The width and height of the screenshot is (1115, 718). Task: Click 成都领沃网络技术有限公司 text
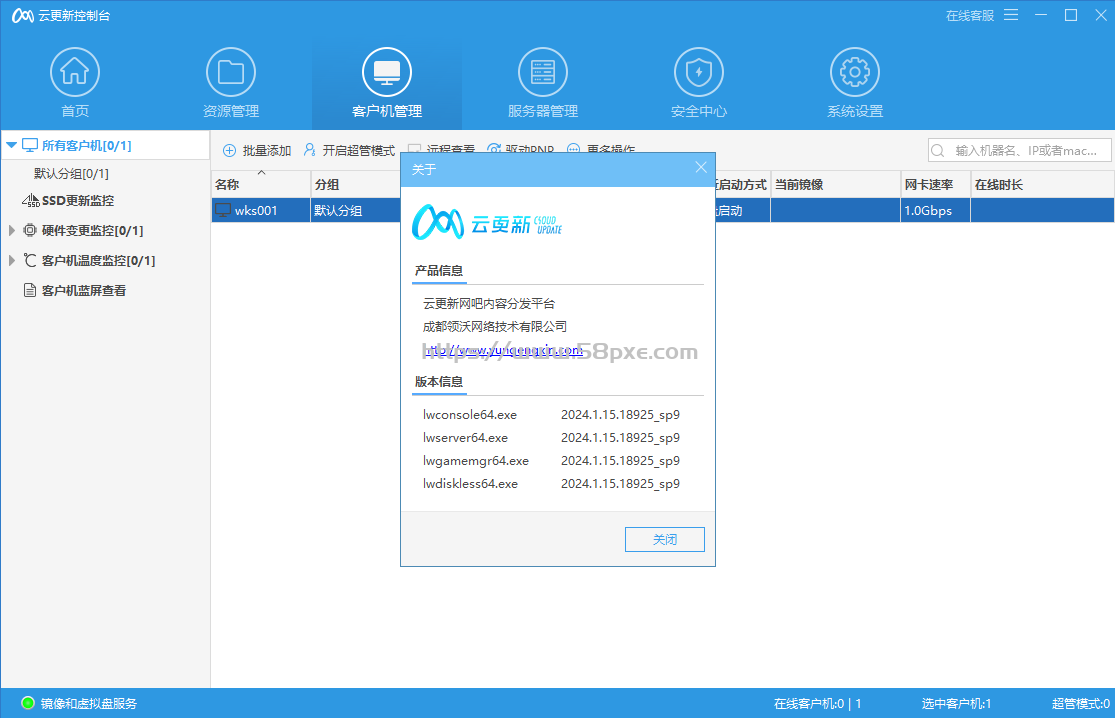[495, 326]
